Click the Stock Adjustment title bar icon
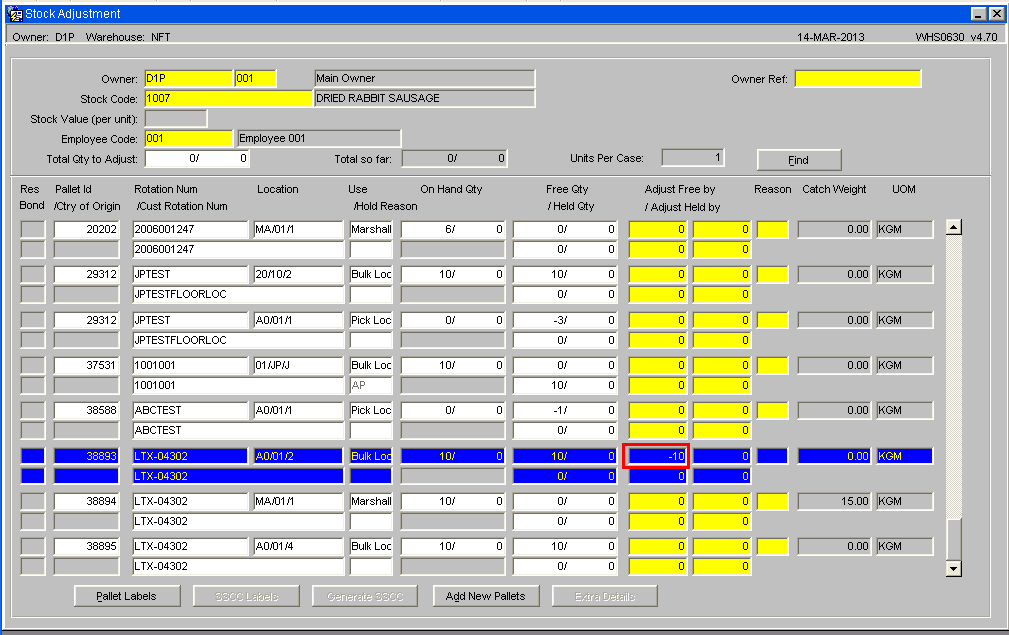Viewport: 1009px width, 635px height. [x=14, y=14]
